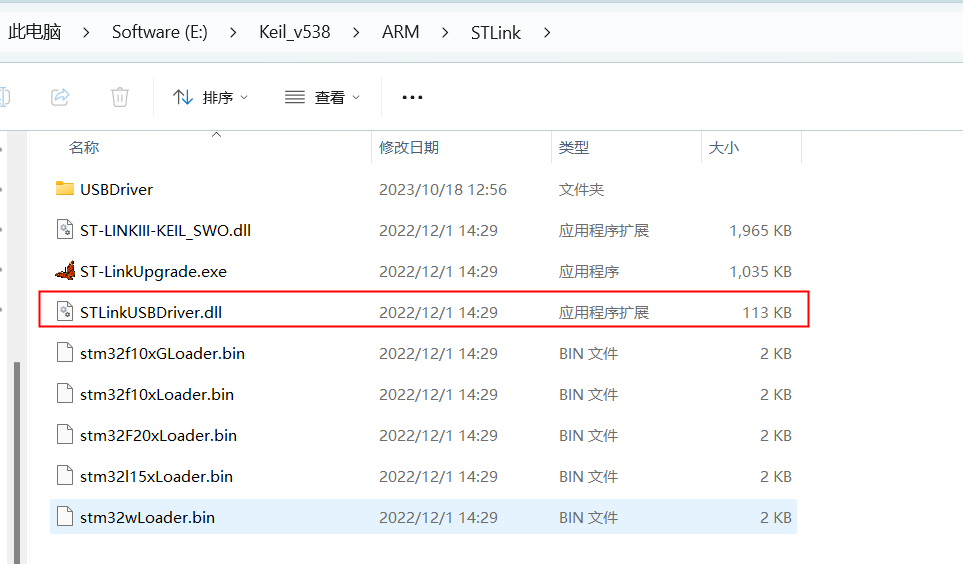Click the ST-LINKIII-KEIL_SWO.dll file icon
The height and width of the screenshot is (564, 963).
[x=65, y=230]
